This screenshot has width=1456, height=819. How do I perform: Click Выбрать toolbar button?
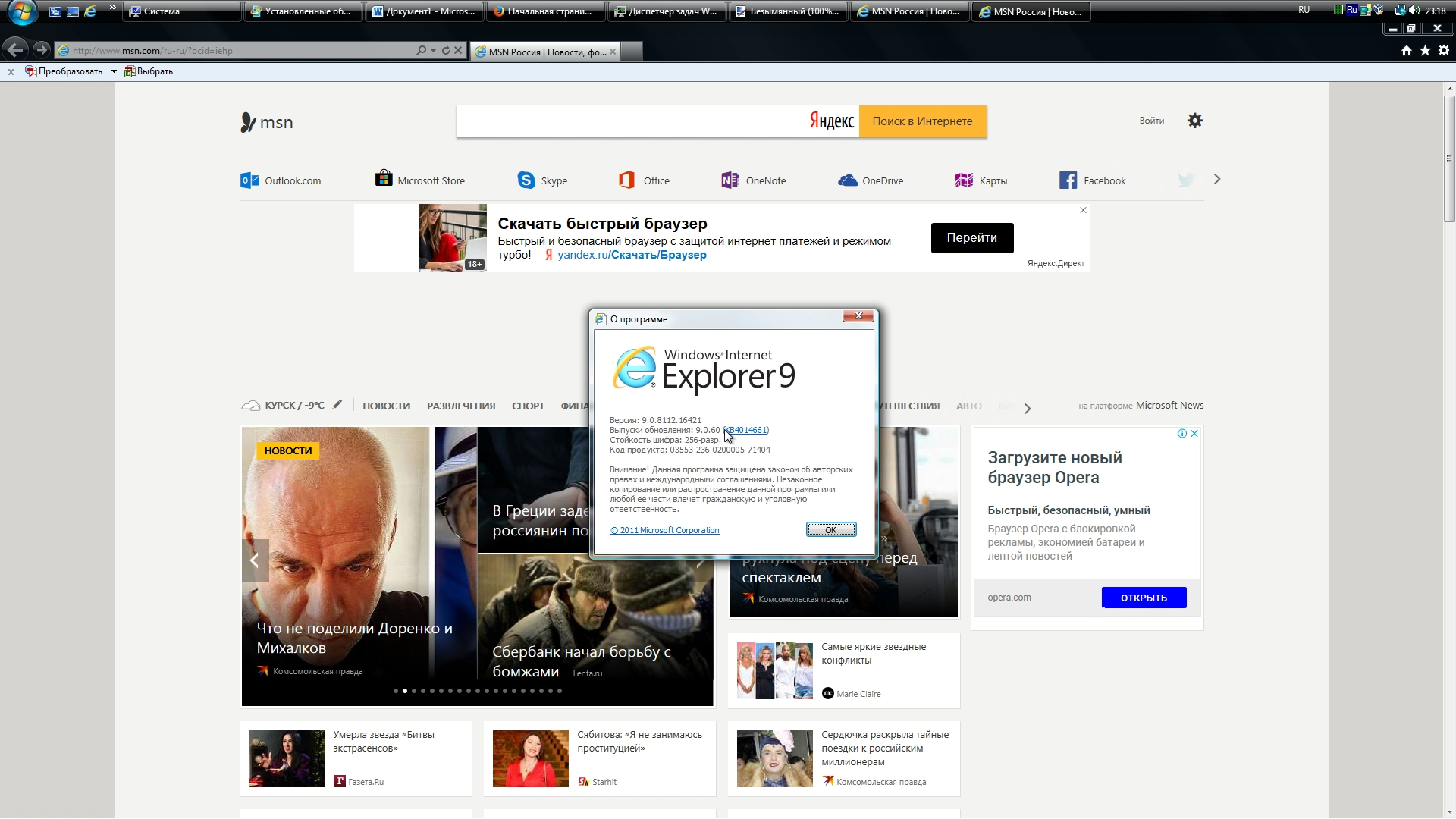(x=149, y=71)
